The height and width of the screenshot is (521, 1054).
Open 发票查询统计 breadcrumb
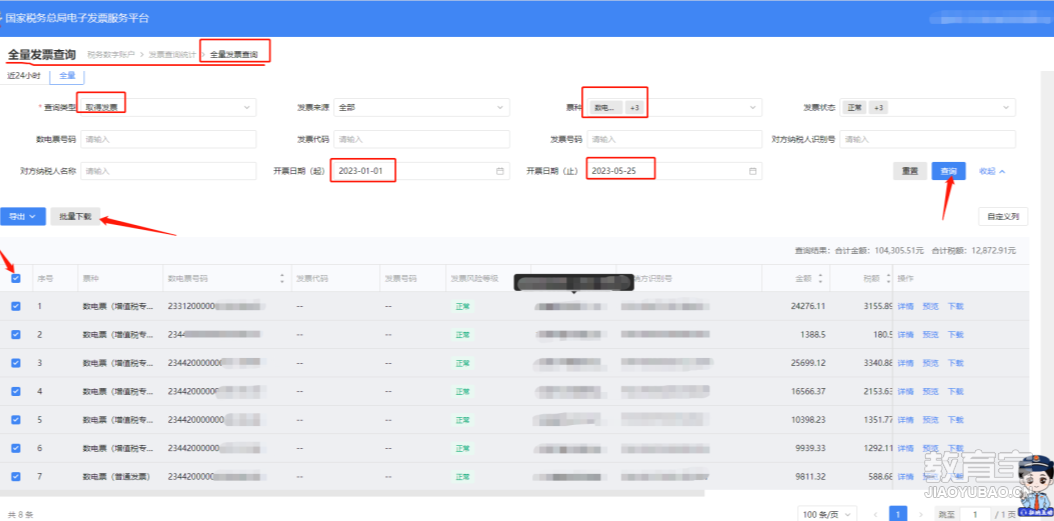(x=172, y=54)
